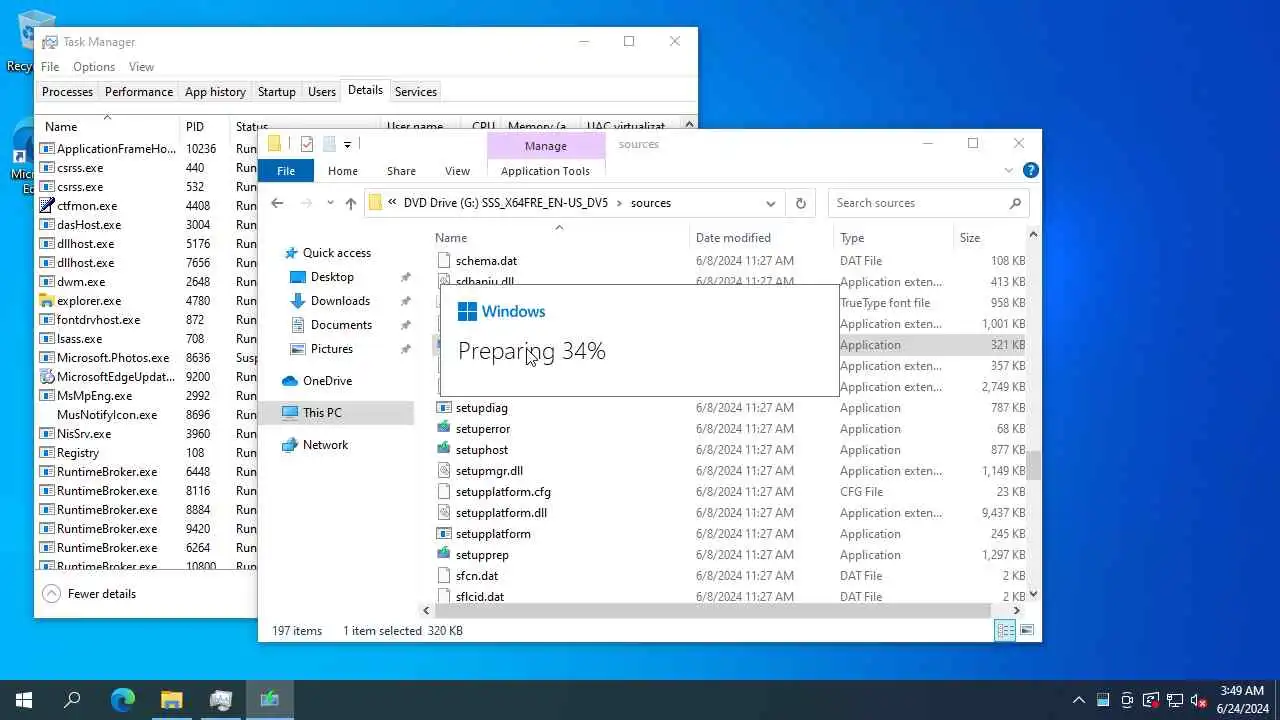Click the New folder icon in Explorer title bar
The image size is (1280, 720).
coord(328,144)
